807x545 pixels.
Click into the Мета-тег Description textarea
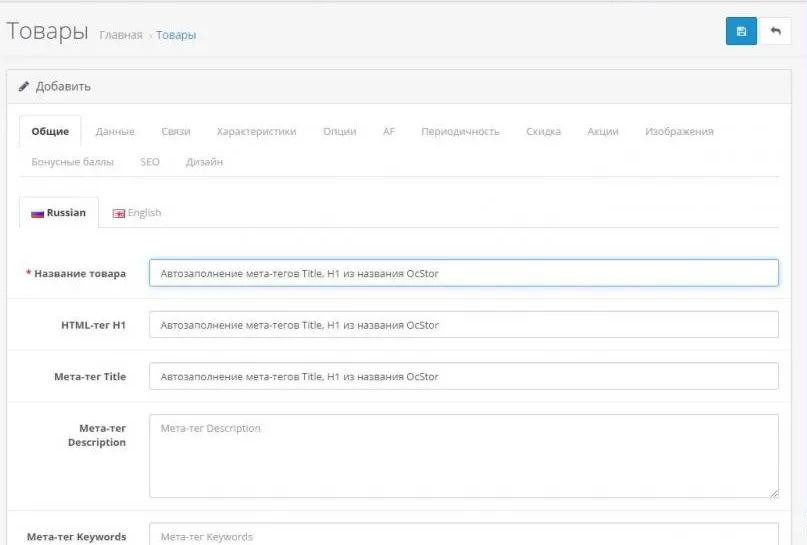(x=463, y=456)
